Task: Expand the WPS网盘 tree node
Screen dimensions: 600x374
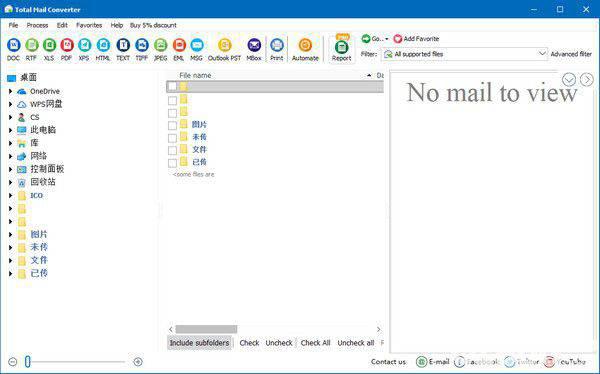Action: pos(11,104)
